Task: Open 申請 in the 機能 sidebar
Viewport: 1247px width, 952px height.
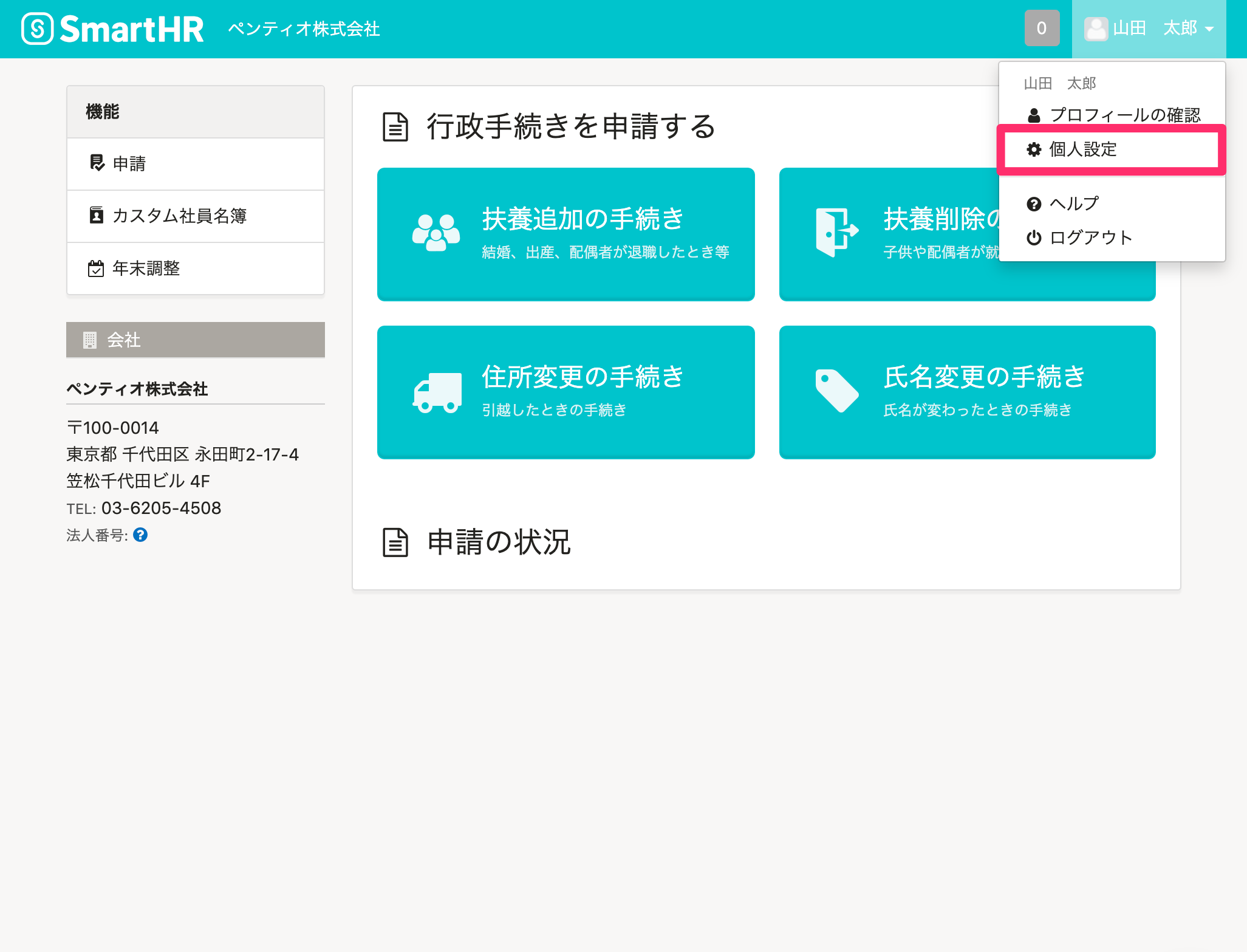Action: 196,164
